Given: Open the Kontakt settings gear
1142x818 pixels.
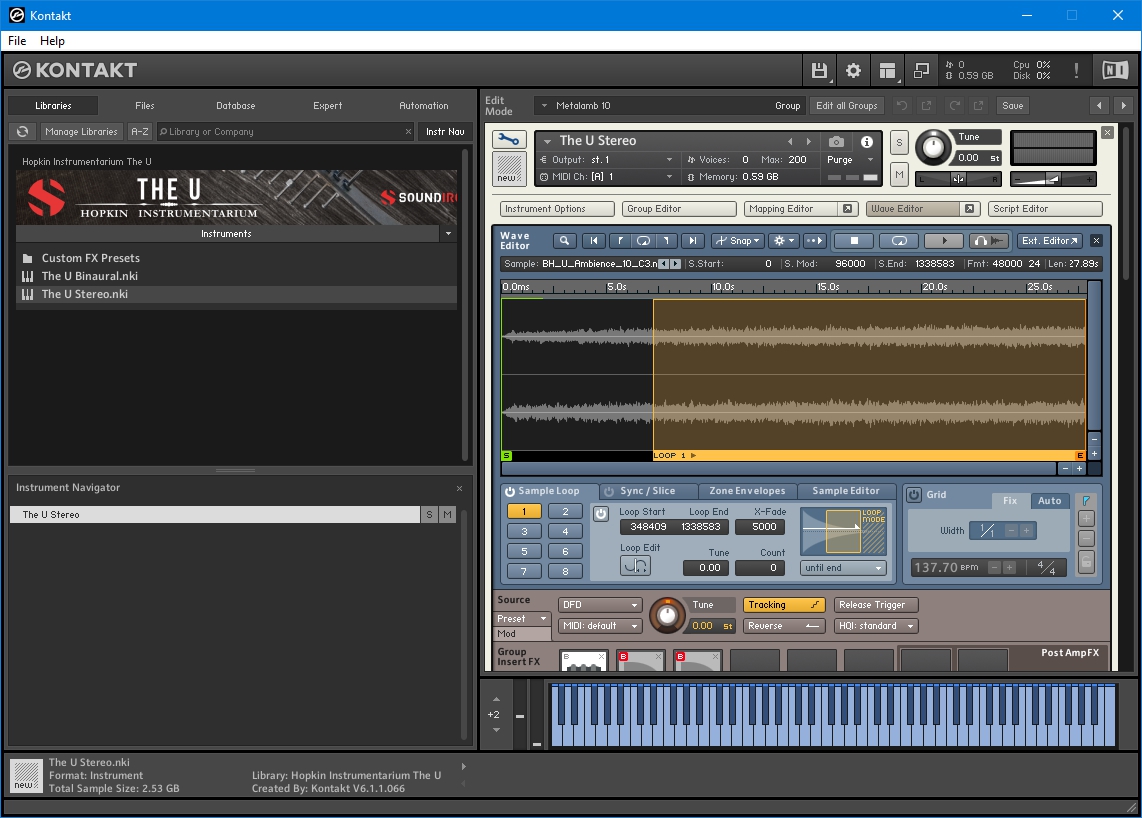Looking at the screenshot, I should point(853,70).
